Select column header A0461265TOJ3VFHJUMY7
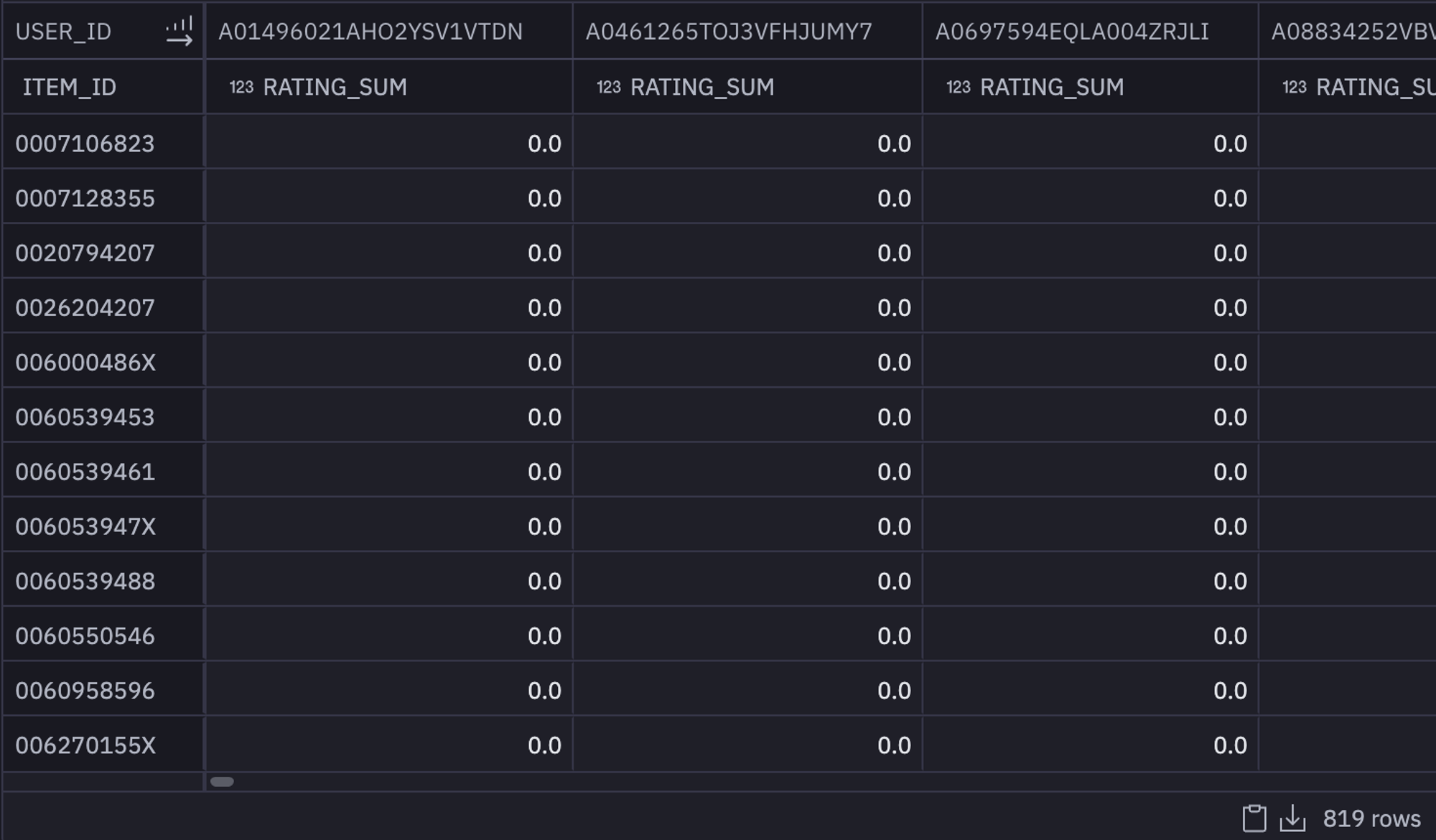Viewport: 1436px width, 840px height. [729, 32]
